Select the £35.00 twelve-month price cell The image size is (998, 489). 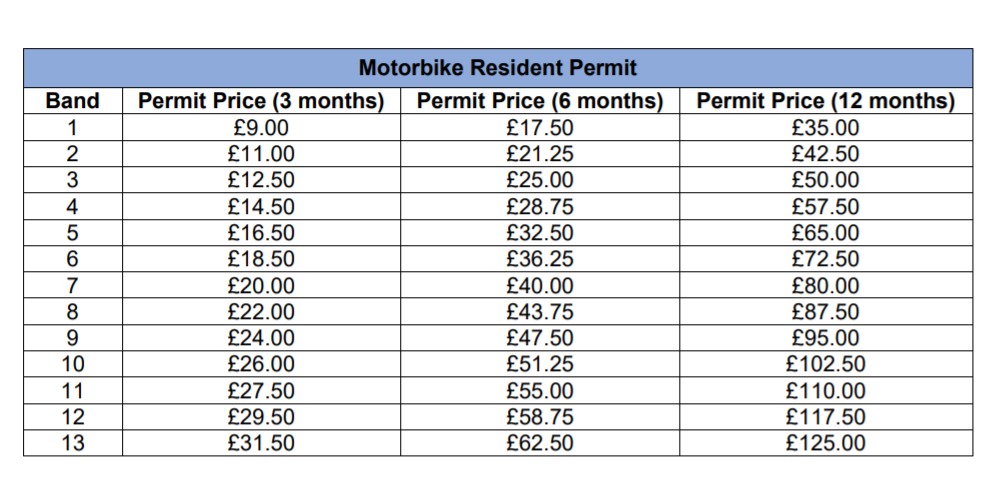click(x=825, y=128)
